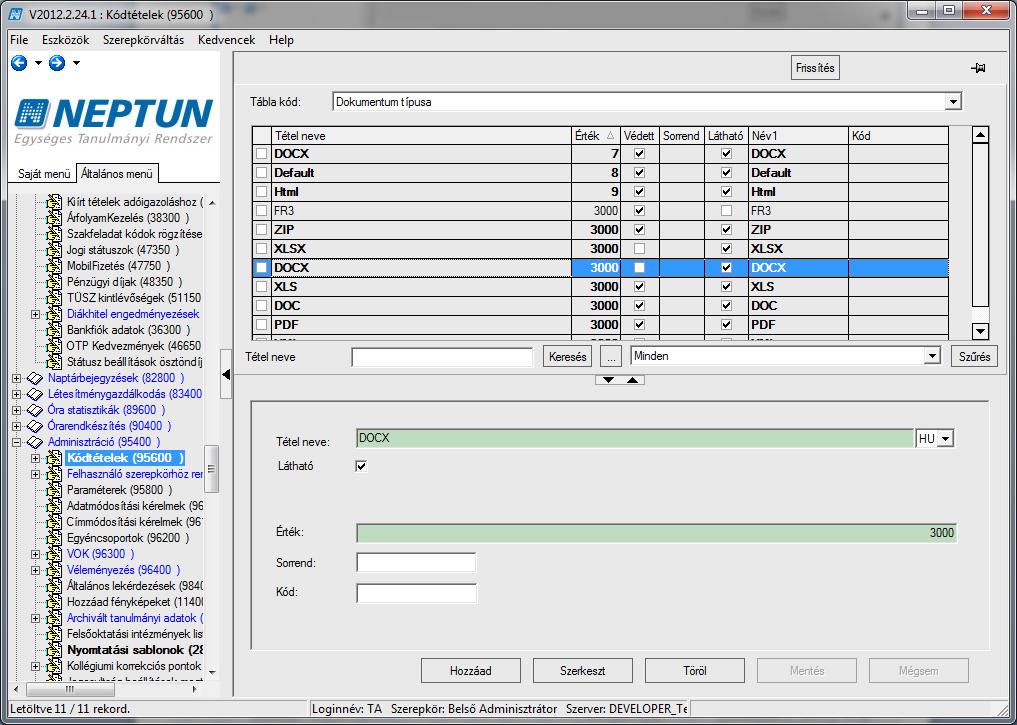1017x725 pixels.
Task: Click the Szűrés button
Action: tap(974, 356)
